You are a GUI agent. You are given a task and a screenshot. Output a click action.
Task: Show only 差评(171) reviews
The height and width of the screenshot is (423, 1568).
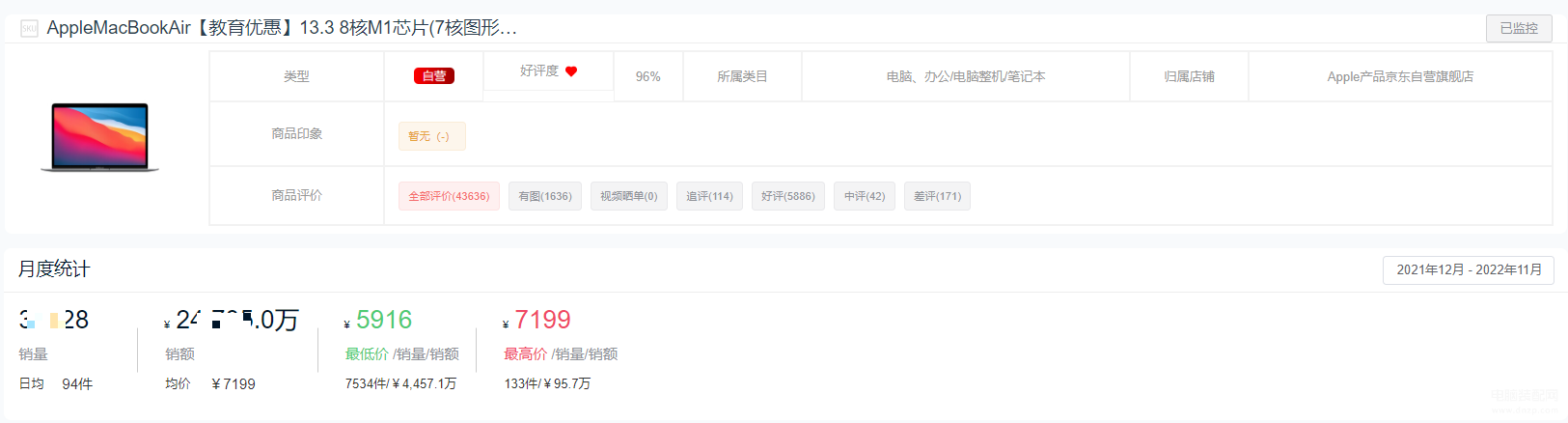(938, 196)
